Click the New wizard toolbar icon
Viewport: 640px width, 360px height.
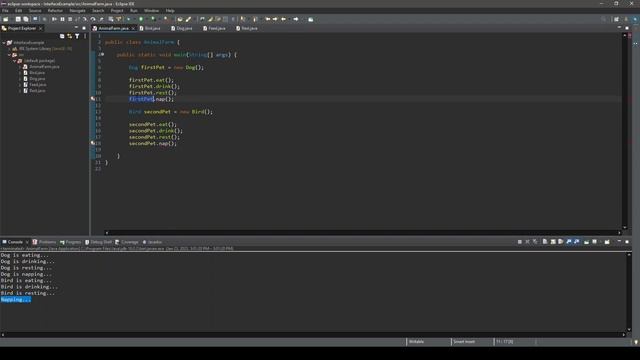coord(6,19)
